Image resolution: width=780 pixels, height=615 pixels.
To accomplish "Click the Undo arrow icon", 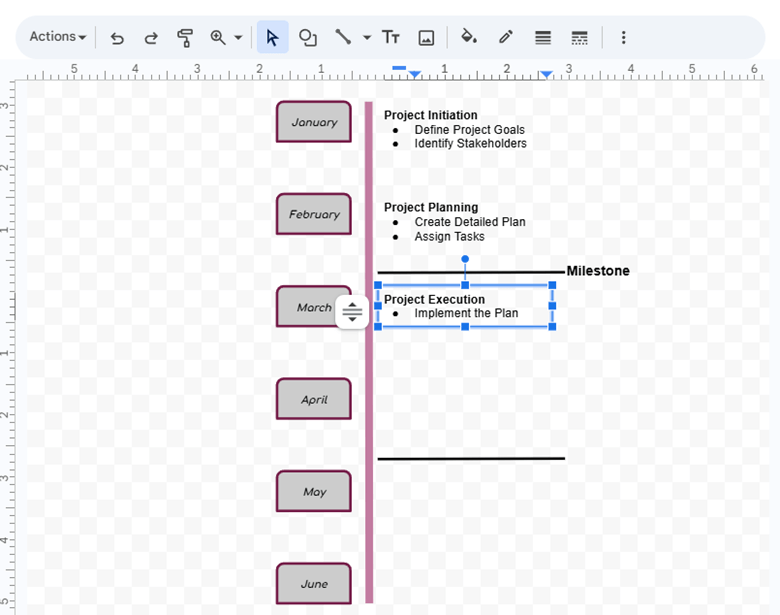I will (117, 37).
